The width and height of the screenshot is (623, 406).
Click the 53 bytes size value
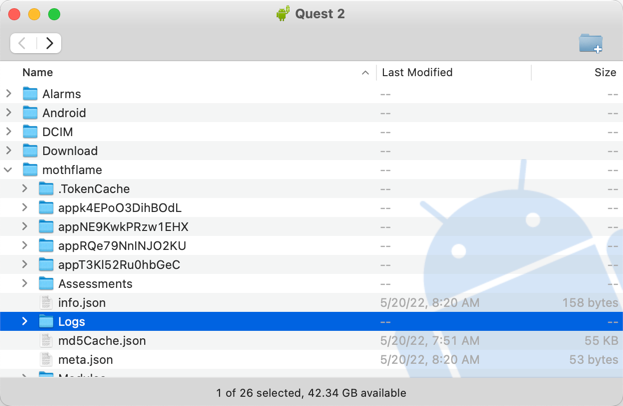click(x=594, y=360)
